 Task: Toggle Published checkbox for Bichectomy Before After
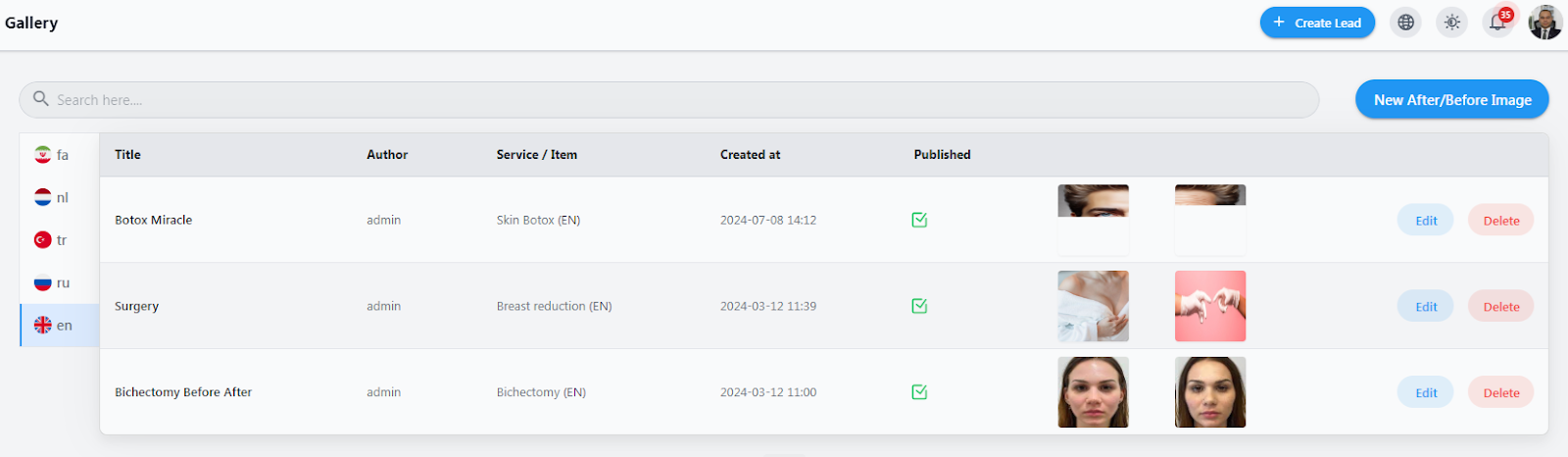(x=919, y=392)
